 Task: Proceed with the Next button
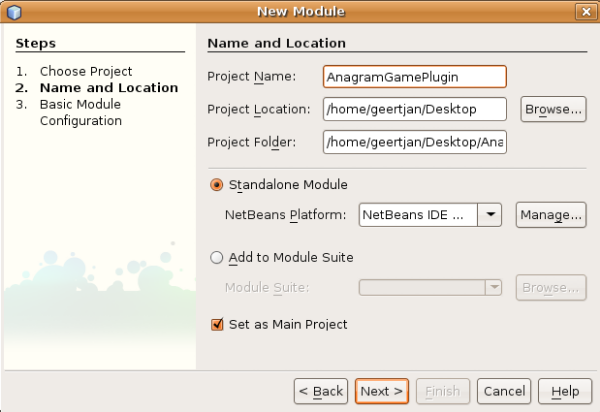(382, 391)
